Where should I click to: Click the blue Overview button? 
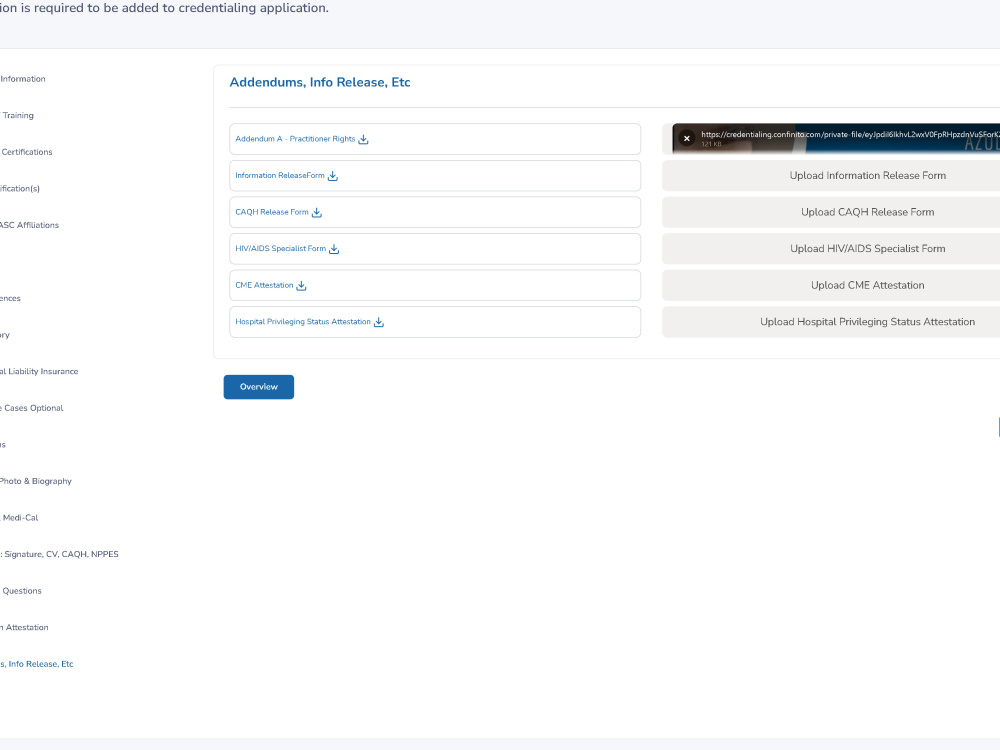point(258,387)
